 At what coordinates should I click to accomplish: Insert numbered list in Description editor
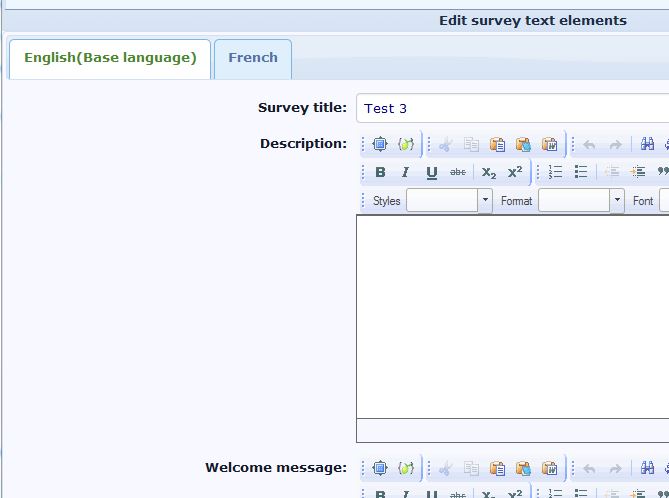pos(555,172)
